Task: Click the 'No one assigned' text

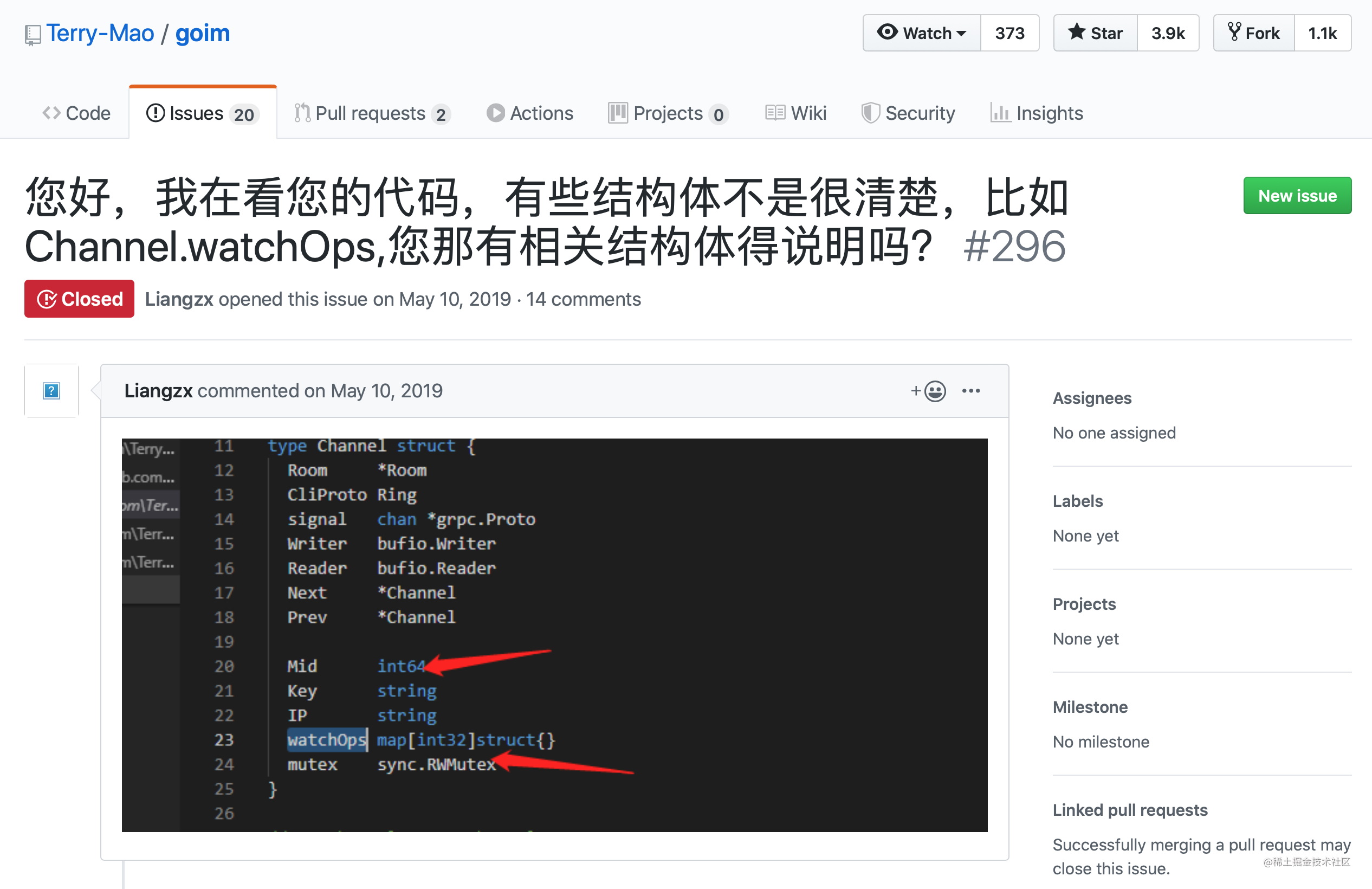Action: coord(1114,433)
